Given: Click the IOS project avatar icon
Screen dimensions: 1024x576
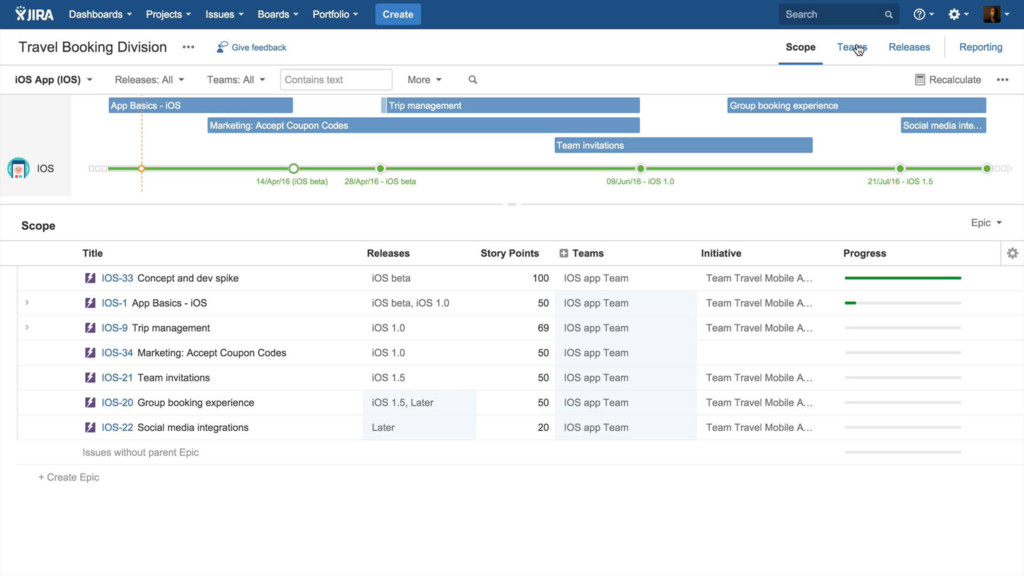Looking at the screenshot, I should [x=18, y=168].
